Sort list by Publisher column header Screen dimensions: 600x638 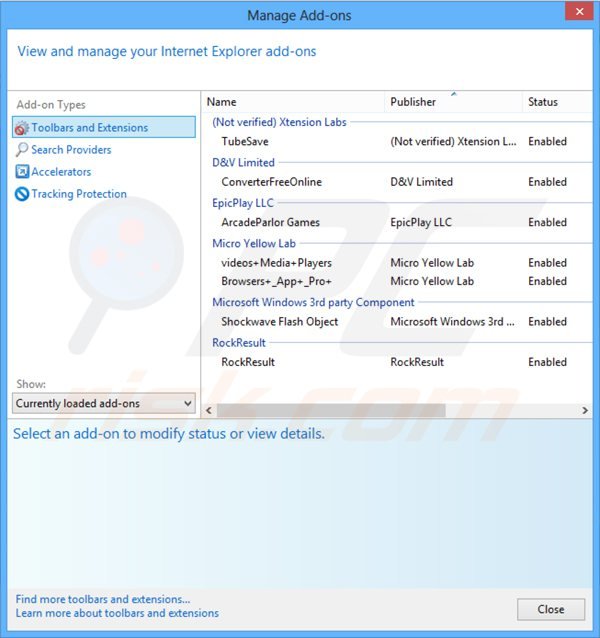coord(453,102)
